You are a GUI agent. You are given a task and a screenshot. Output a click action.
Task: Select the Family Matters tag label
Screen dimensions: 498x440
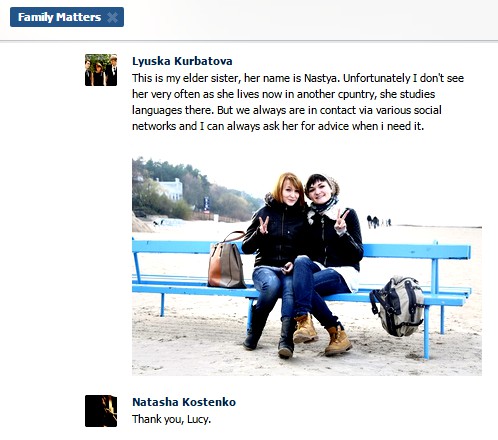click(59, 17)
